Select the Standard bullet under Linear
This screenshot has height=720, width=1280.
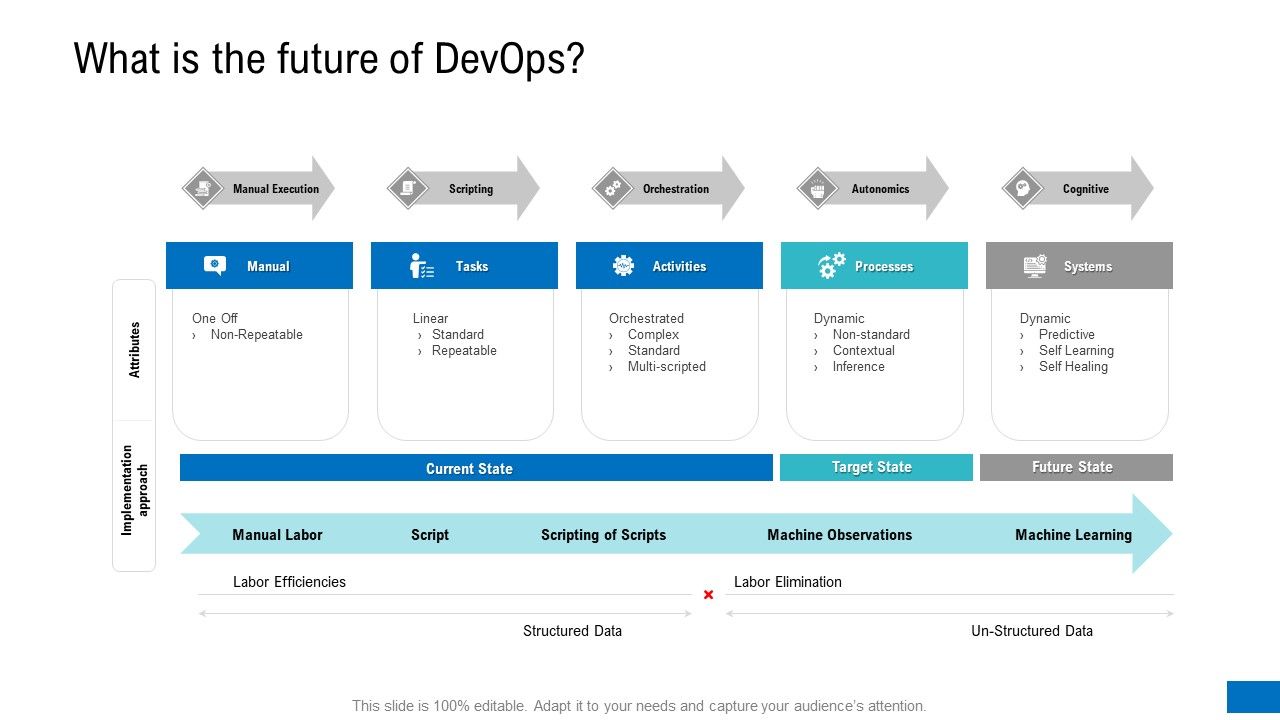pyautogui.click(x=458, y=335)
